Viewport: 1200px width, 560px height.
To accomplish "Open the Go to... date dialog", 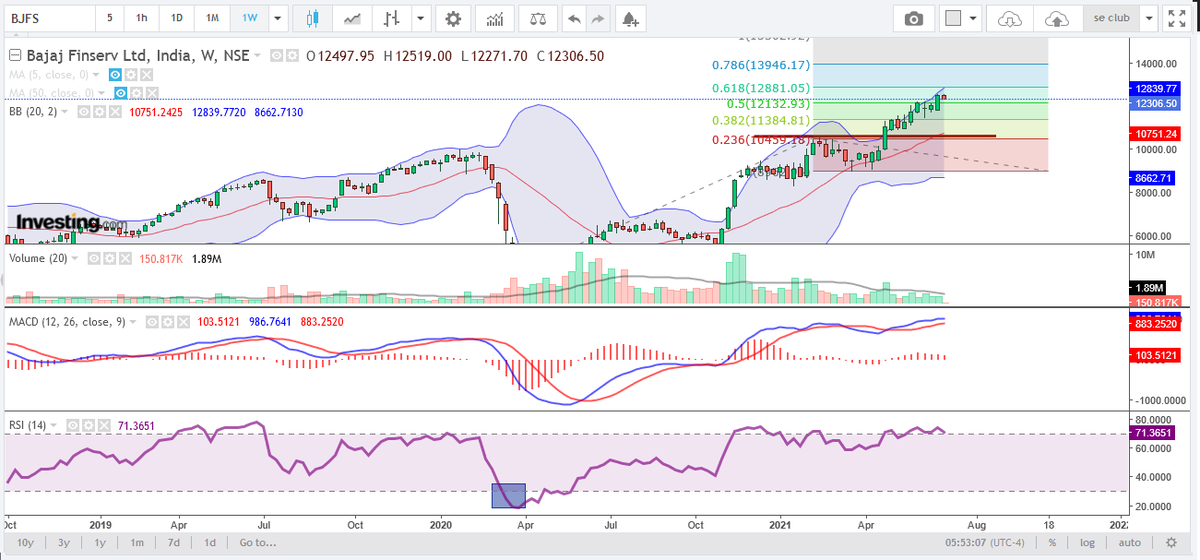I will click(x=258, y=543).
